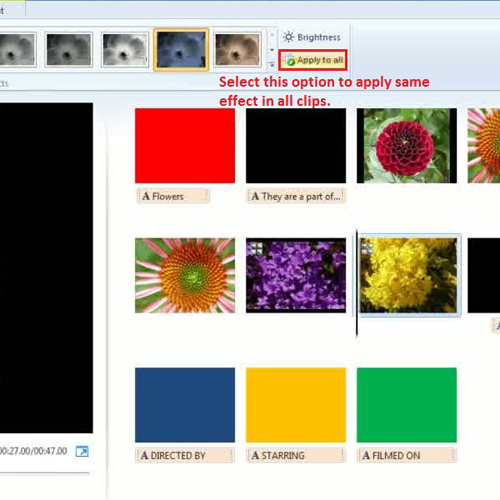Select the red dahlia flower clip
This screenshot has height=500, width=500.
pyautogui.click(x=407, y=146)
